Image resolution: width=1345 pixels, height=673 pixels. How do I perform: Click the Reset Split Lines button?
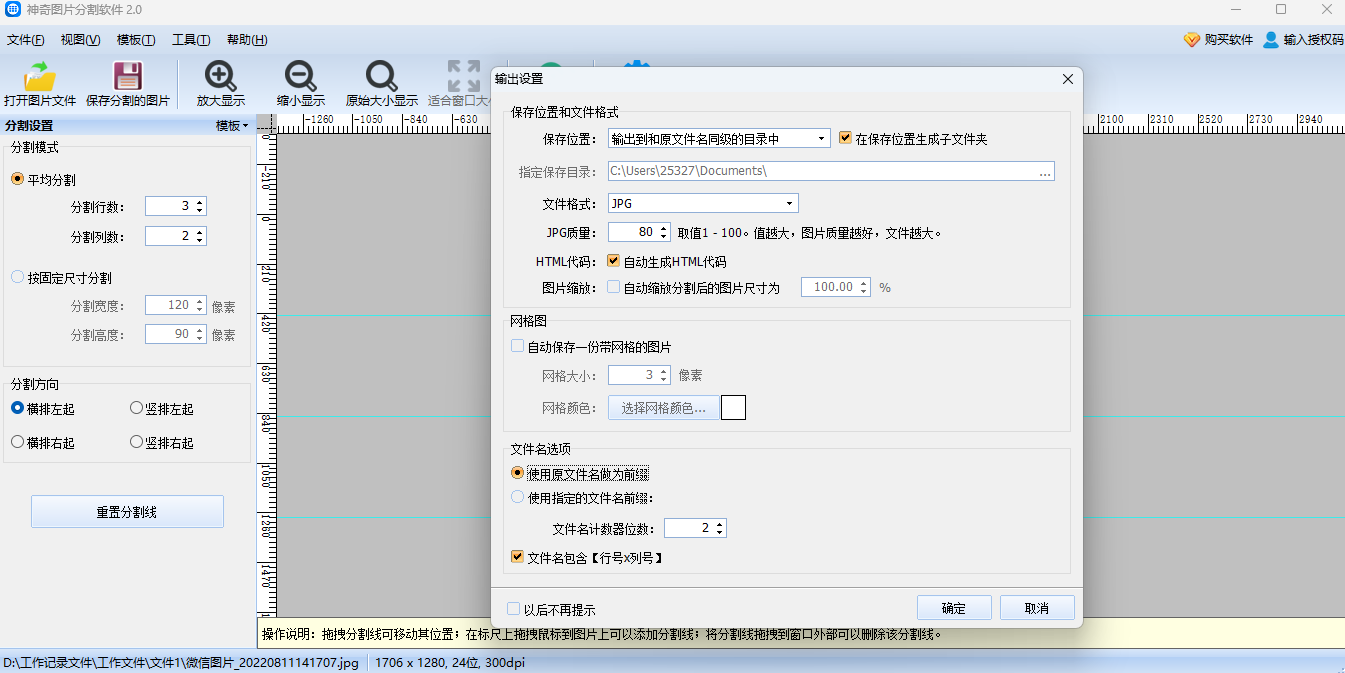click(127, 512)
